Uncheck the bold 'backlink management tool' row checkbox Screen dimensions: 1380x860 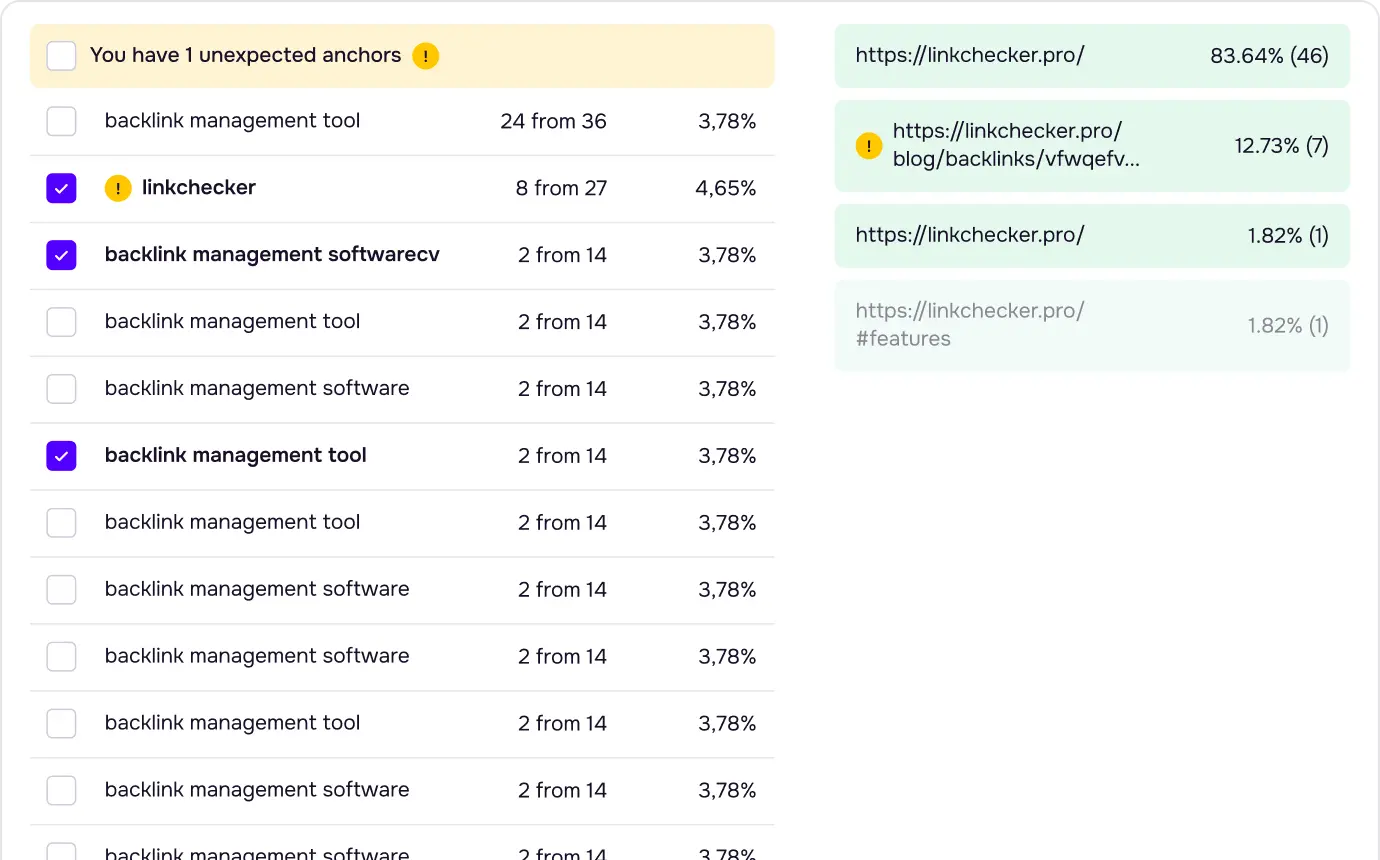(x=62, y=456)
